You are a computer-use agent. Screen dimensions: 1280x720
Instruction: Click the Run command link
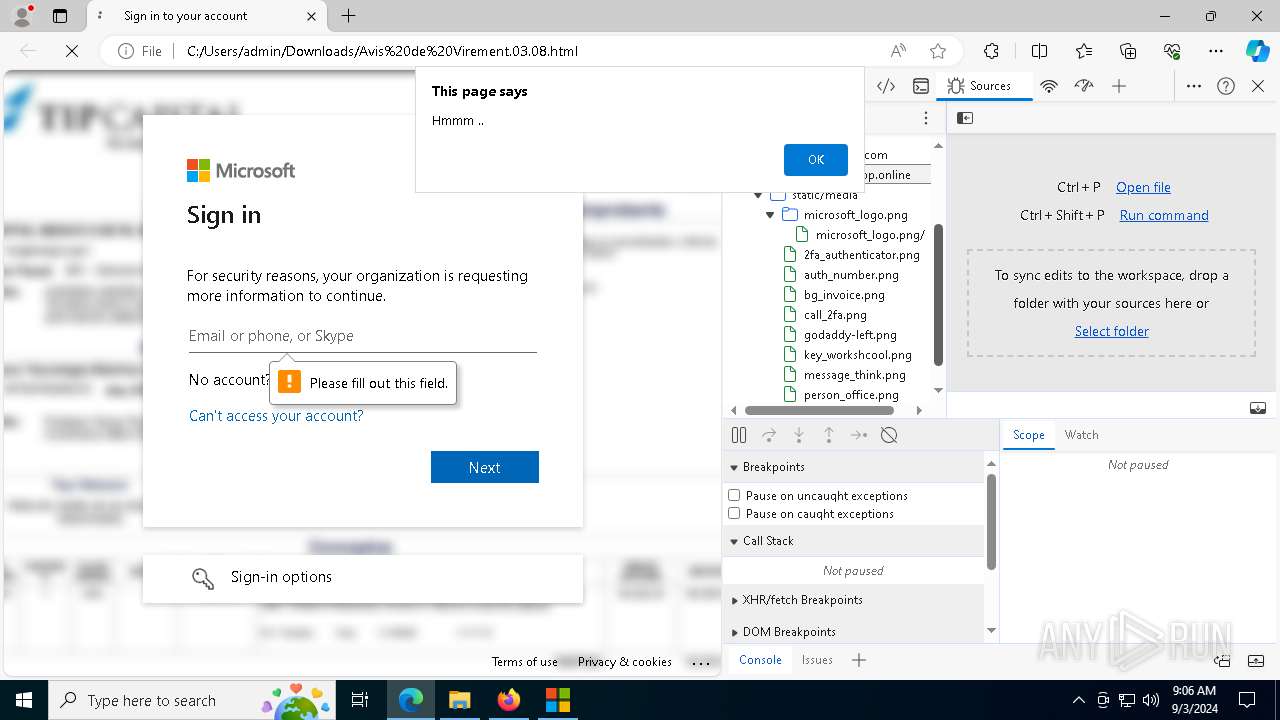[1164, 215]
